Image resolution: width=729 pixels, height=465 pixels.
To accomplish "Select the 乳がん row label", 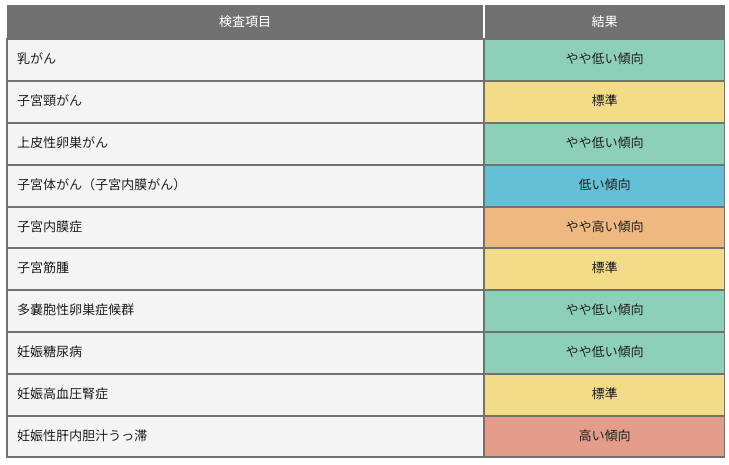I will tap(37, 59).
